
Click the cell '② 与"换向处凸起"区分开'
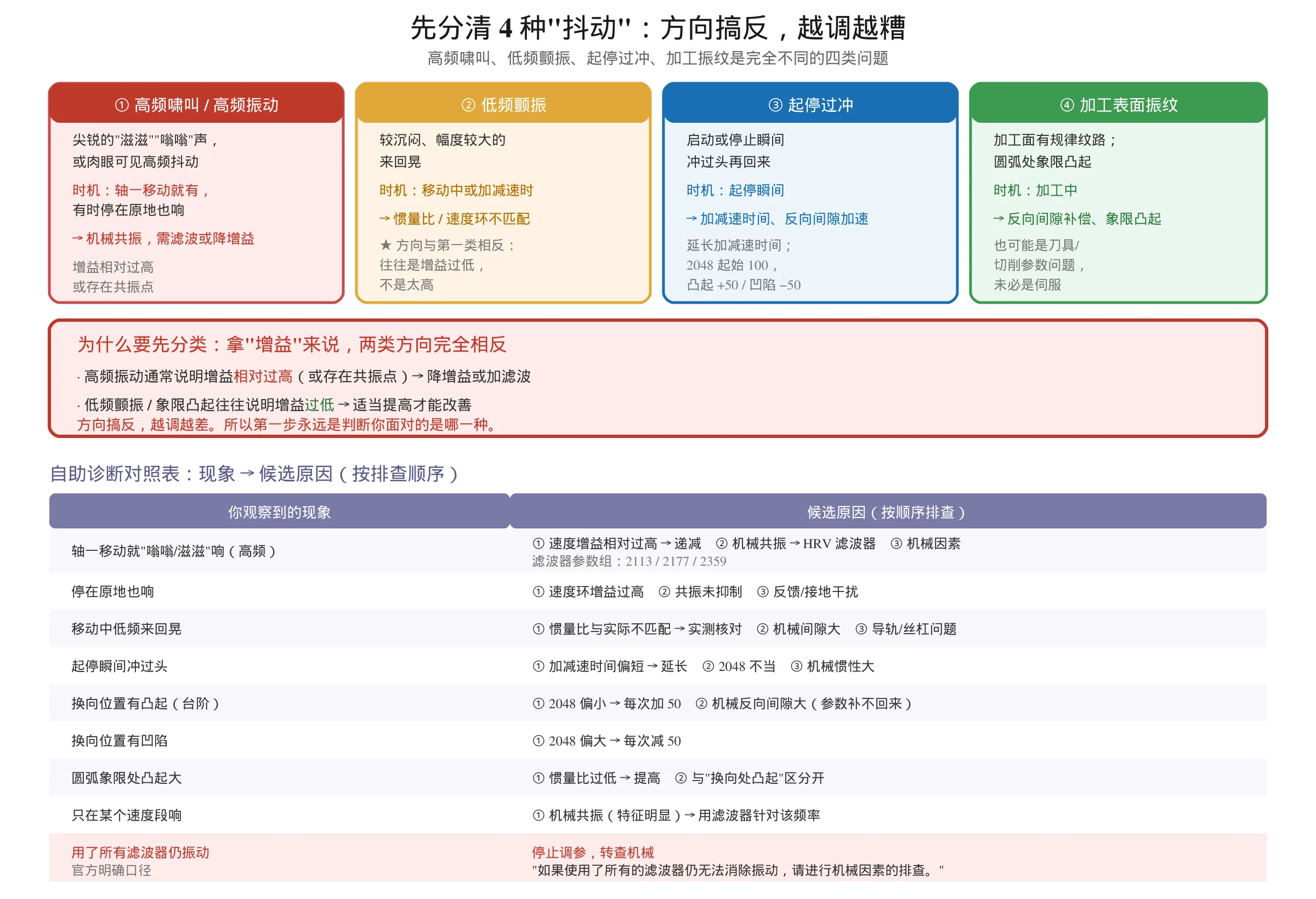coord(749,778)
